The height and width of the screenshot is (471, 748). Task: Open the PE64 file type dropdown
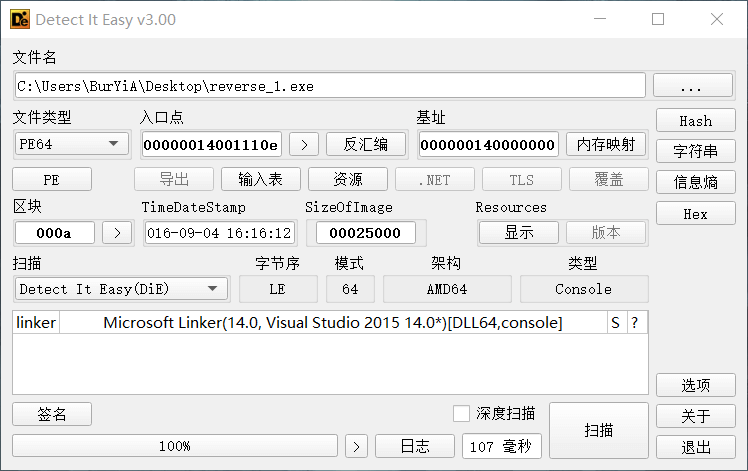pos(72,144)
